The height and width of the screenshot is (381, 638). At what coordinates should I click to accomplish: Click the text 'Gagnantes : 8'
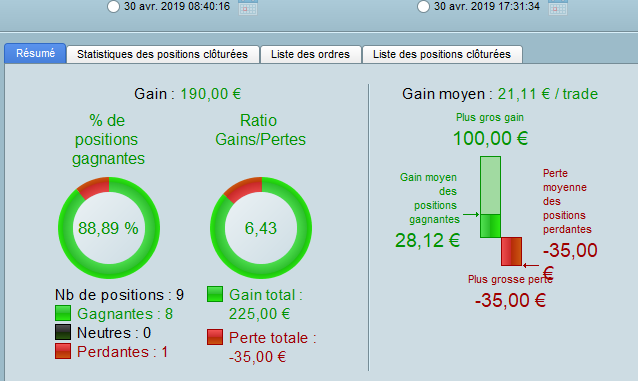125,314
